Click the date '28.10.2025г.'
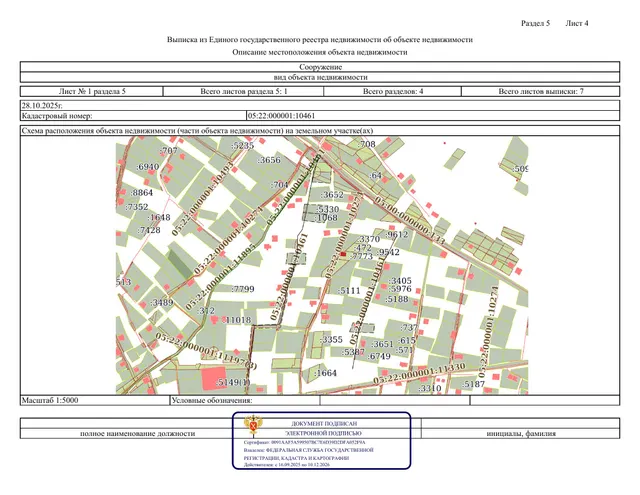The image size is (640, 495). [x=42, y=105]
